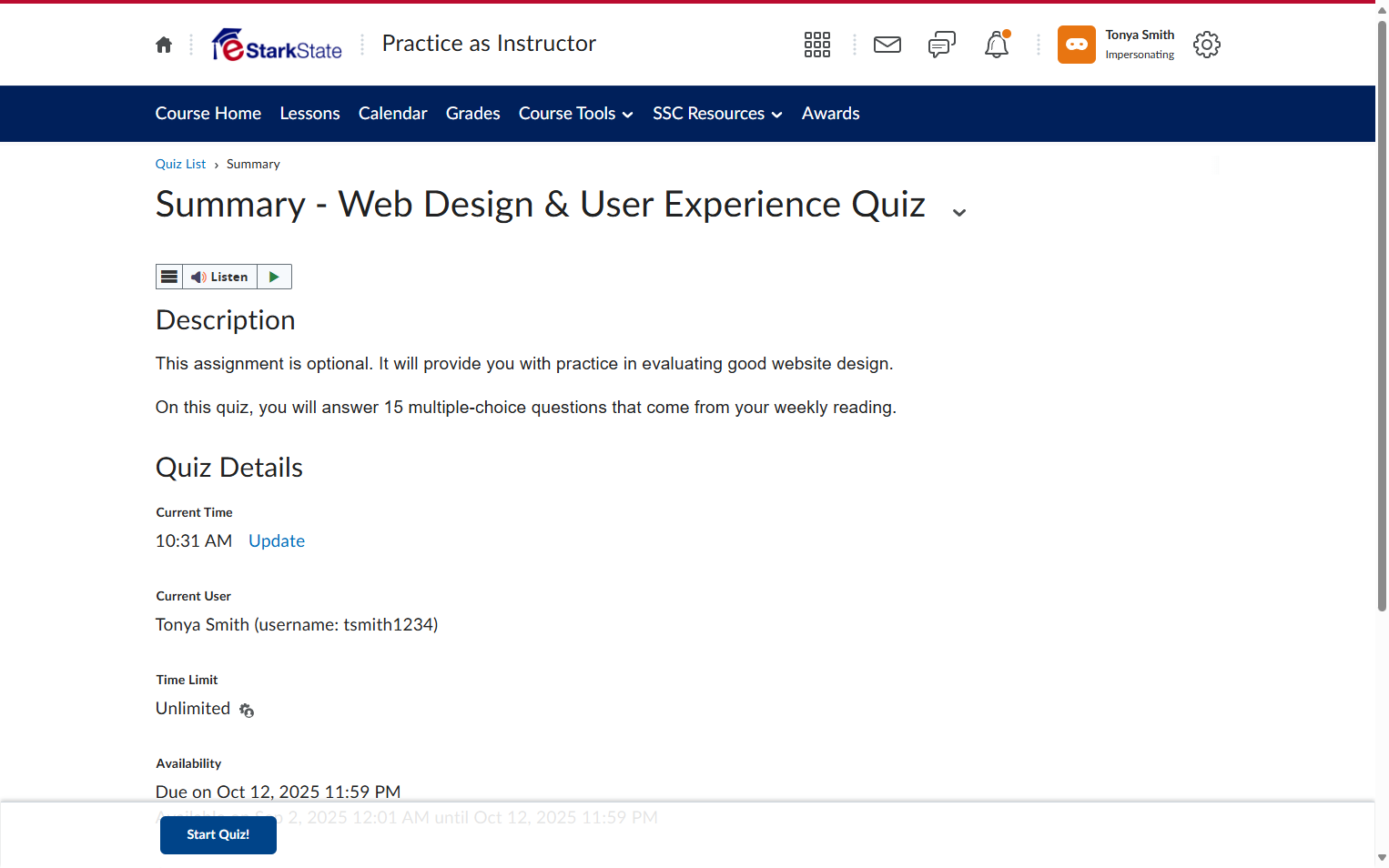
Task: Open the Awards nav item
Action: tap(831, 114)
